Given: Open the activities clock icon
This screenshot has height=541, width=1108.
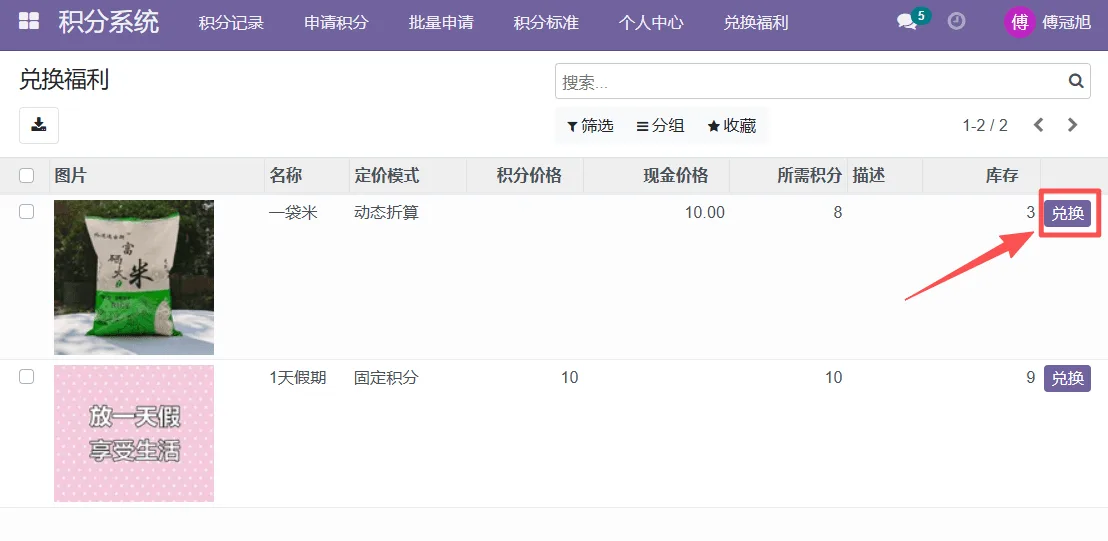Looking at the screenshot, I should [x=956, y=21].
